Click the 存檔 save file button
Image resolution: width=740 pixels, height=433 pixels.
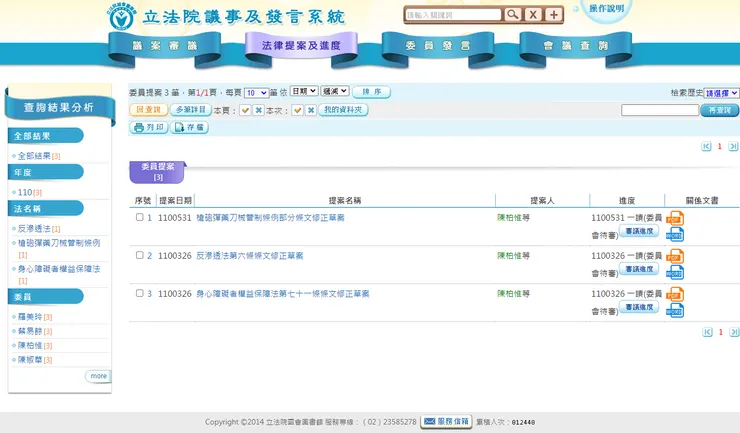(189, 127)
